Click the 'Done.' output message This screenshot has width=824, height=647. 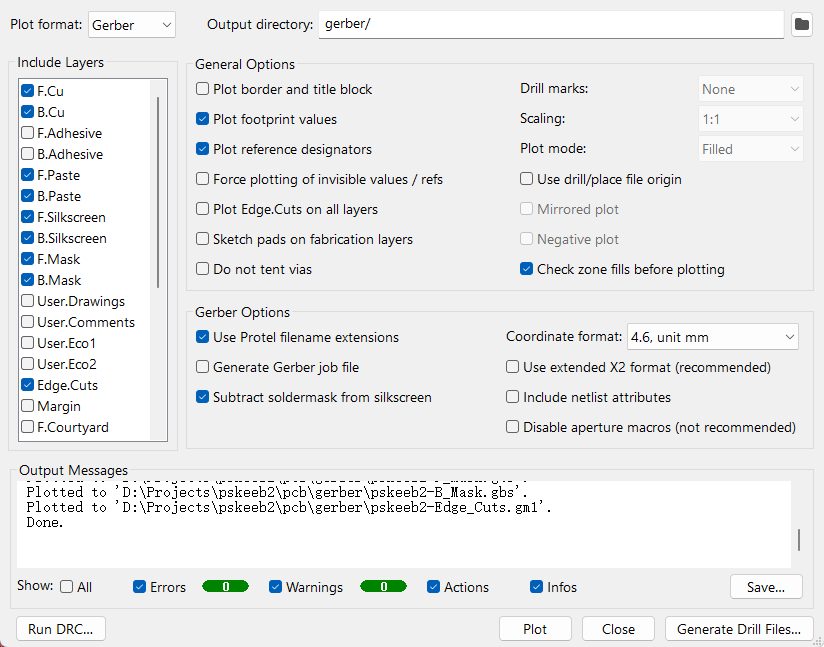(x=45, y=522)
